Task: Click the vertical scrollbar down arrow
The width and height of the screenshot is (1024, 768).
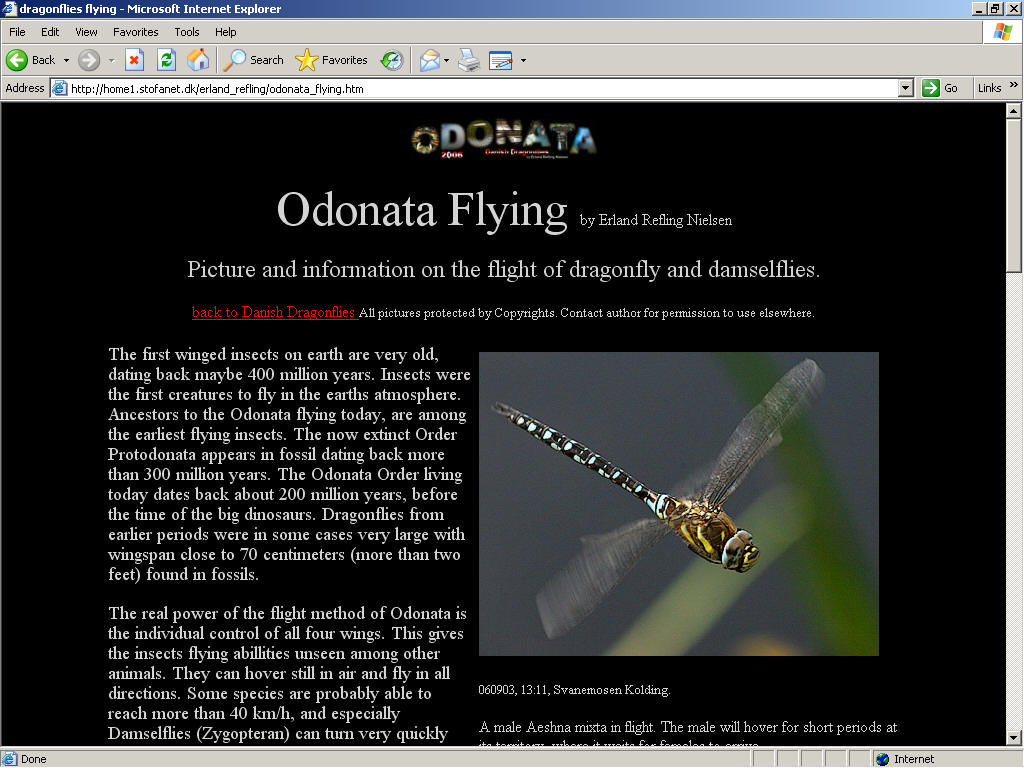Action: coord(1012,736)
